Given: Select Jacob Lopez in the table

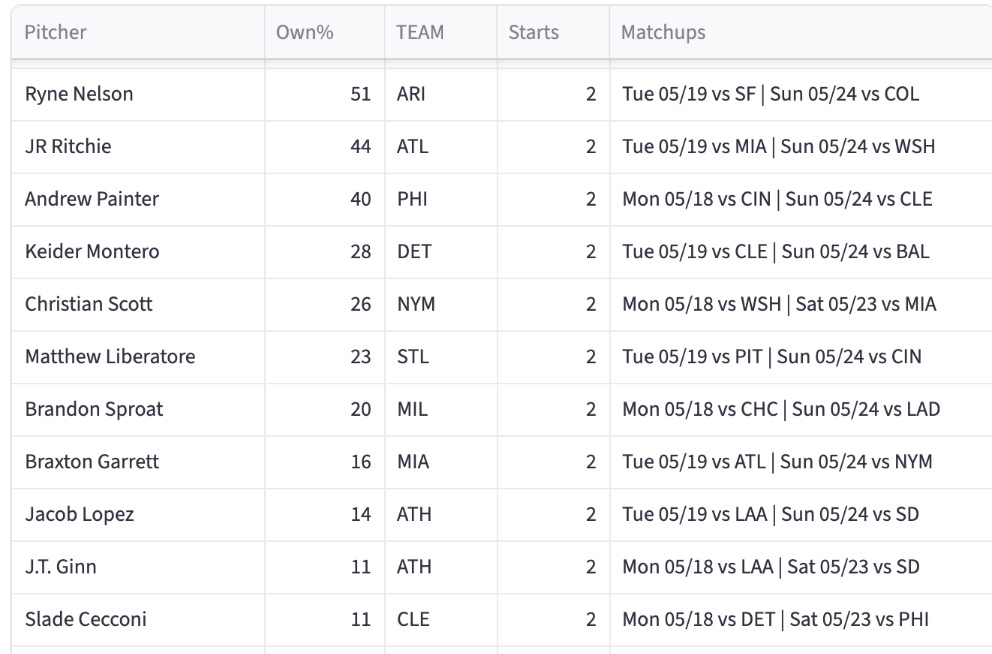Looking at the screenshot, I should [x=79, y=514].
